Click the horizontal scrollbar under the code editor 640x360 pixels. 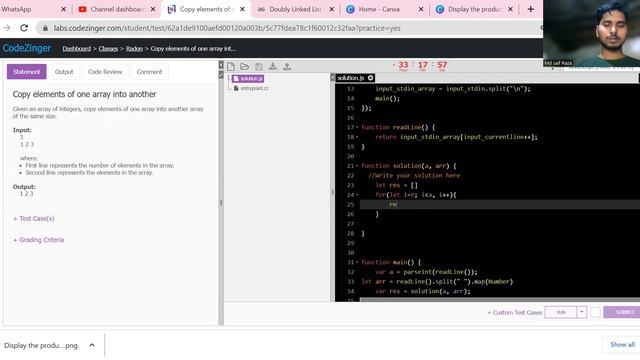coord(500,300)
